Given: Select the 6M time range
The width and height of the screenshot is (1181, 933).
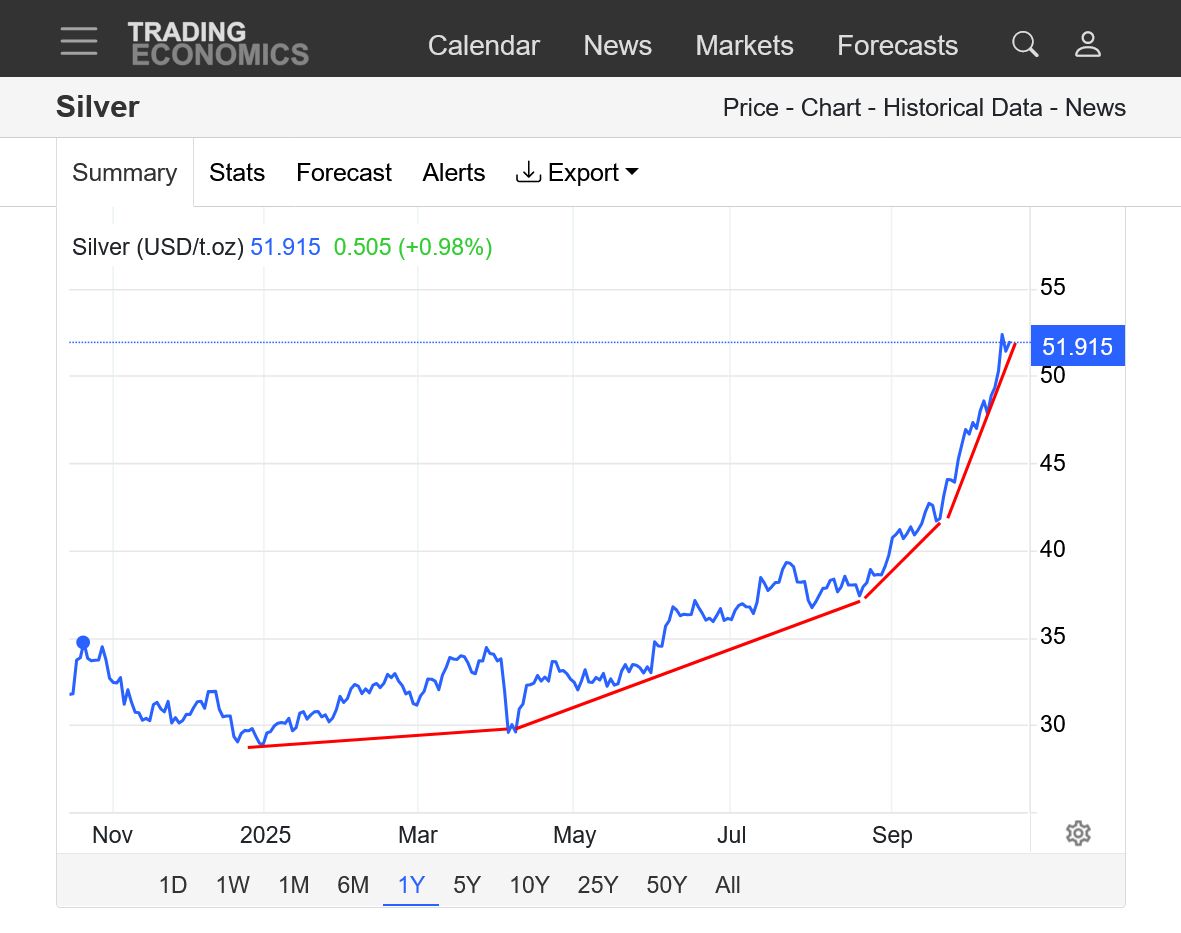Looking at the screenshot, I should coord(353,885).
